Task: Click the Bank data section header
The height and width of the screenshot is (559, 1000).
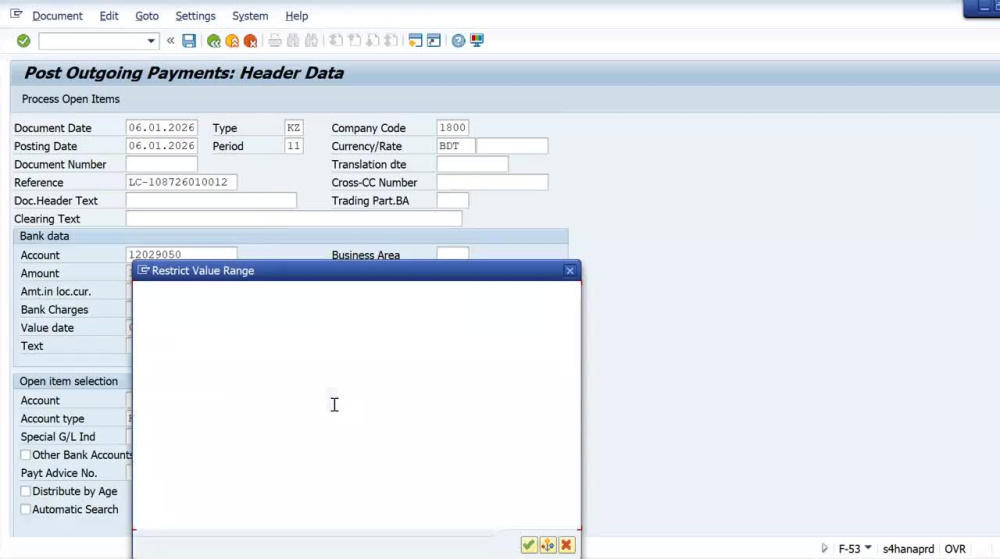Action: 290,236
